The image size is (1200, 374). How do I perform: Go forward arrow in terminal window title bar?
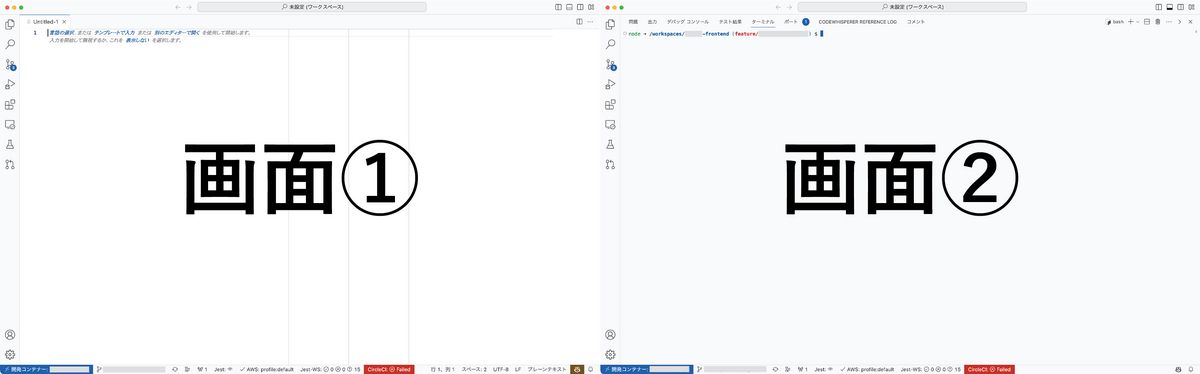coord(790,7)
